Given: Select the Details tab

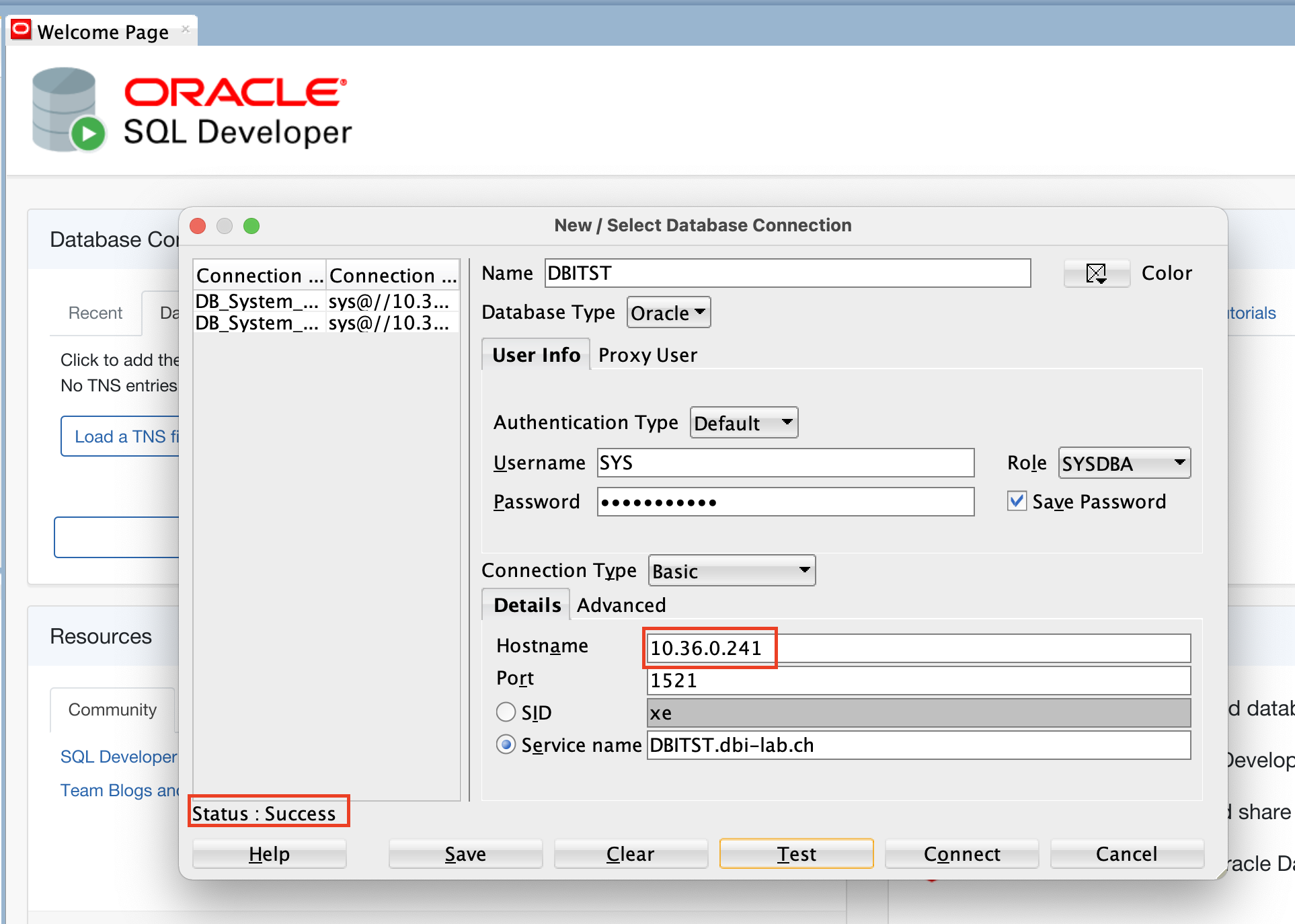Looking at the screenshot, I should click(526, 605).
